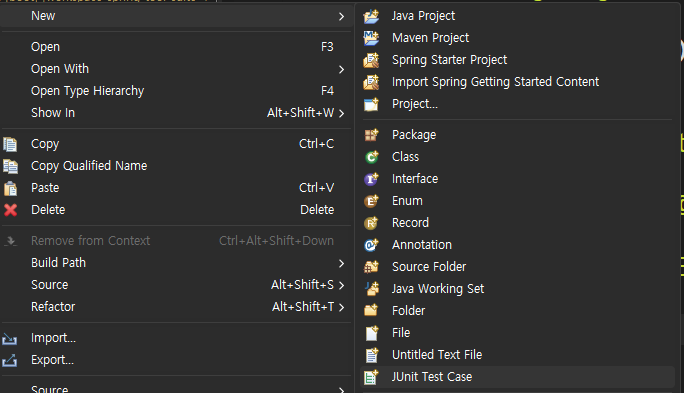Click the red Delete X icon
The image size is (684, 393).
click(10, 210)
